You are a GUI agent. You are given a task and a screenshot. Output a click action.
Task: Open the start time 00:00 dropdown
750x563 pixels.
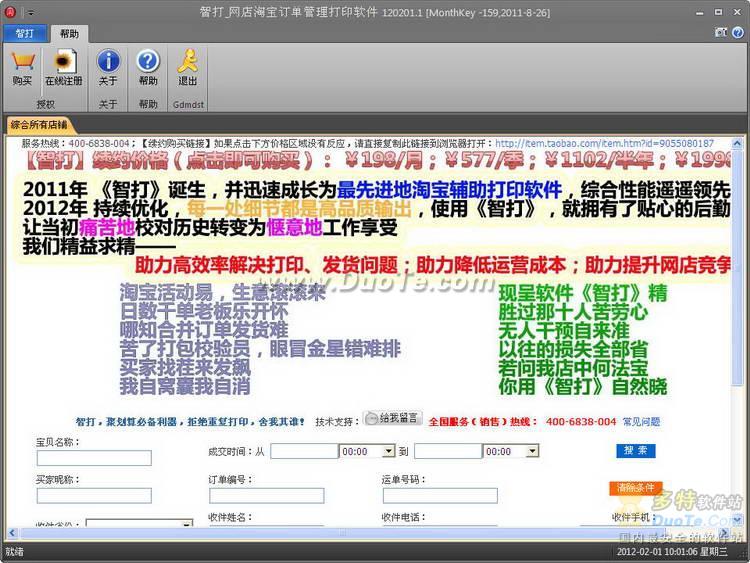(x=389, y=451)
